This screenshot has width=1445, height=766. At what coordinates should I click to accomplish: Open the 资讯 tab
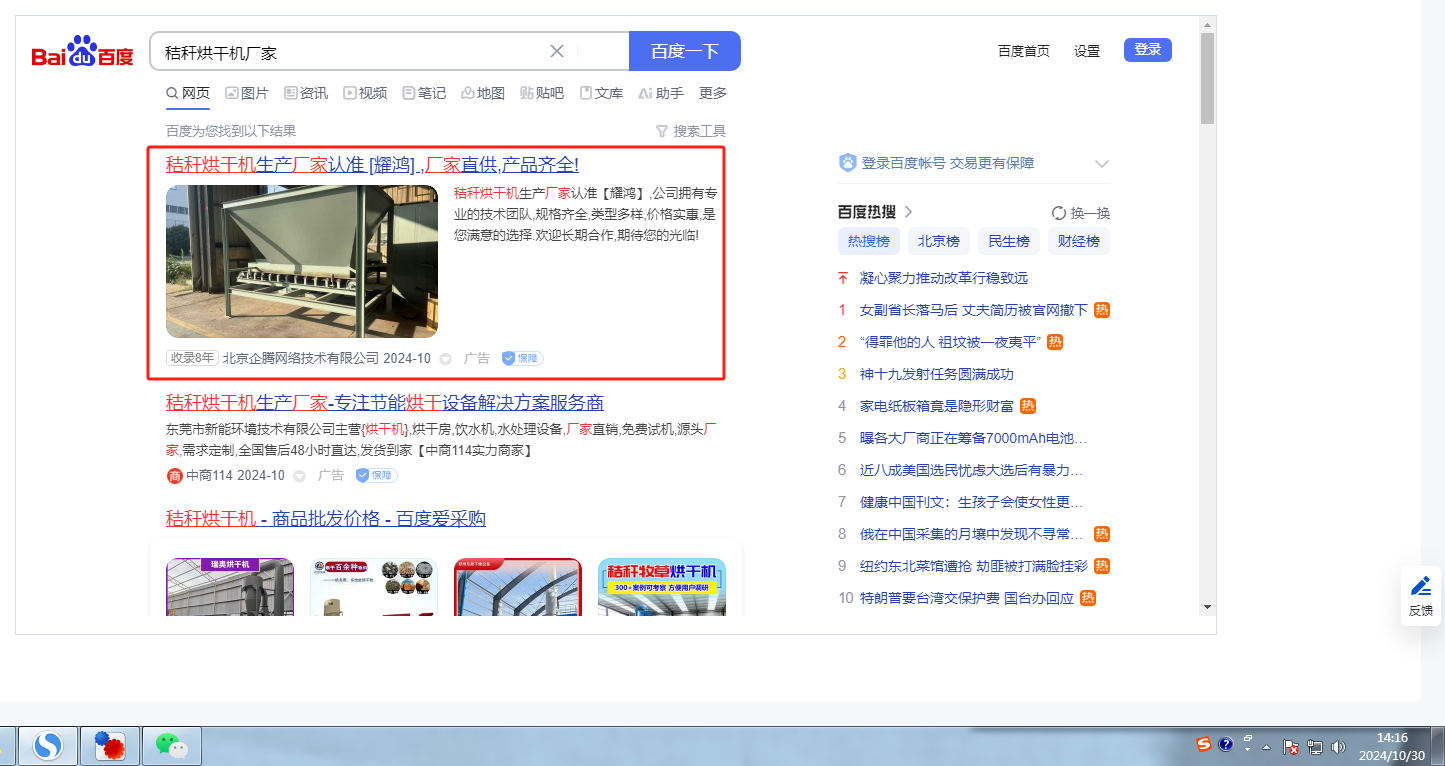click(x=306, y=93)
